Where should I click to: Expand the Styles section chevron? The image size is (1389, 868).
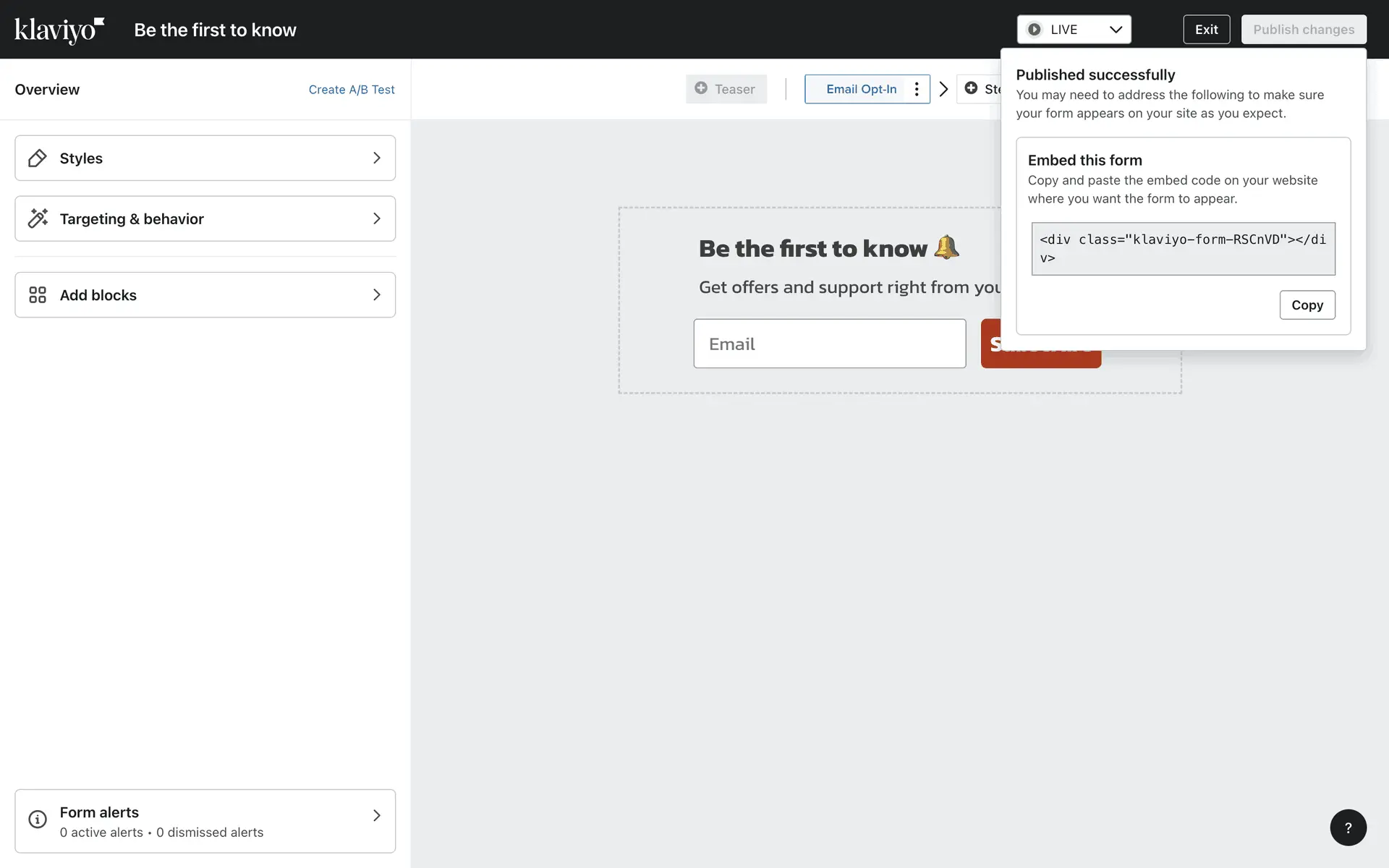click(x=376, y=158)
